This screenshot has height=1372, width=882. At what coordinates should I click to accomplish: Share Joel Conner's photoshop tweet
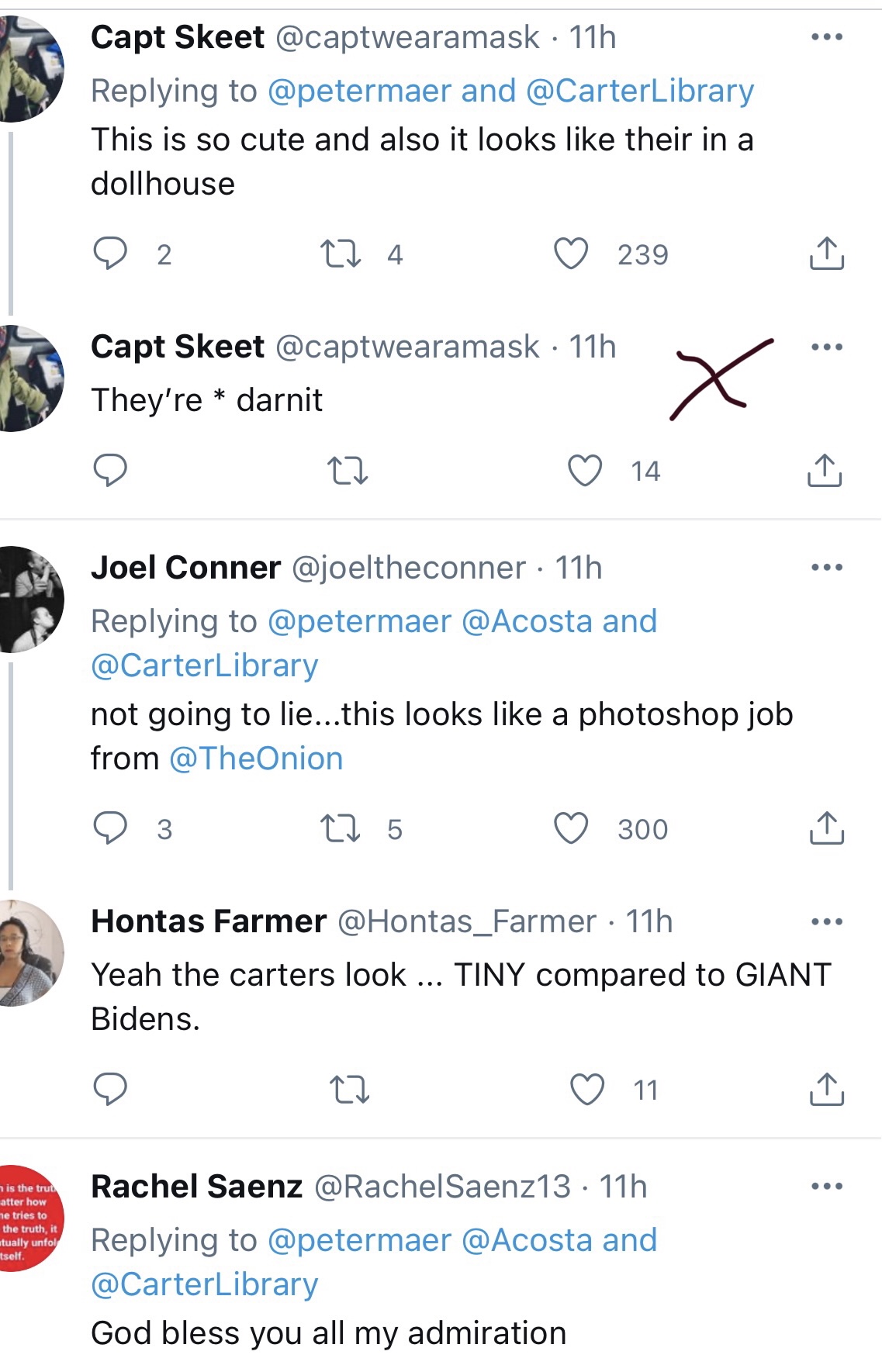(826, 828)
